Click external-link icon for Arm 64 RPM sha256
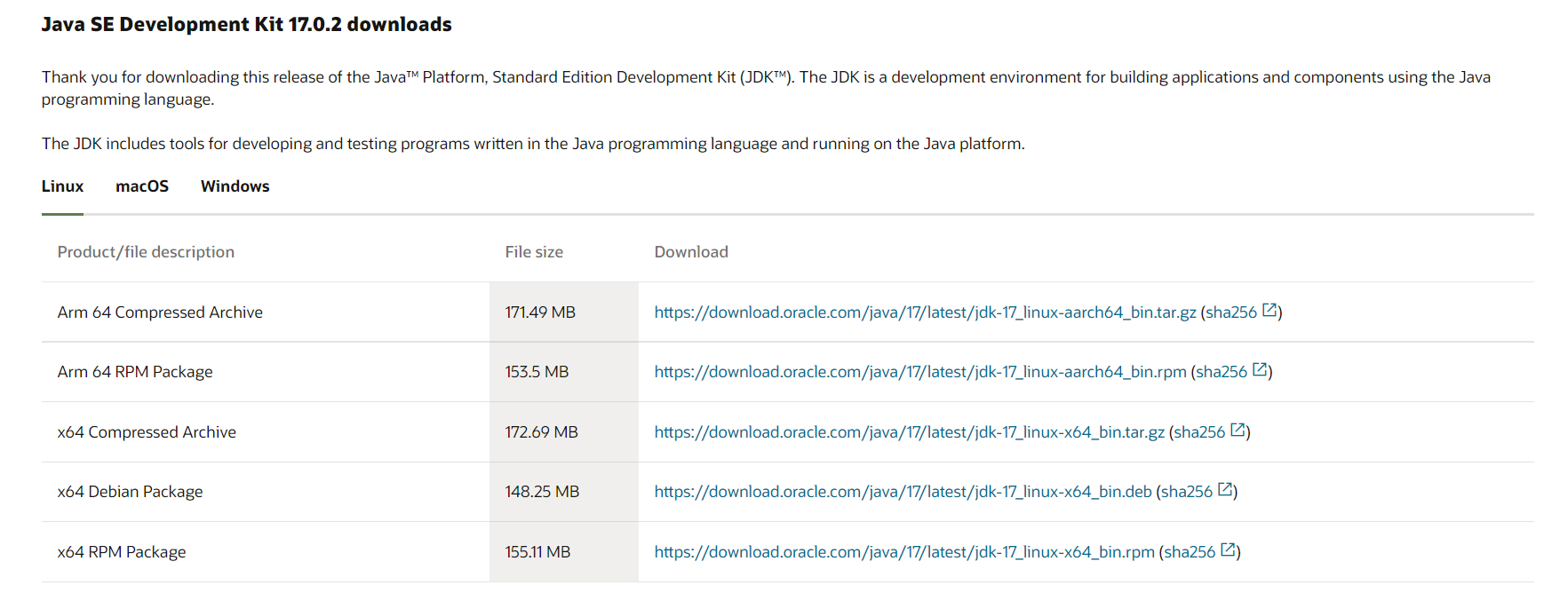The width and height of the screenshot is (1568, 593). [1260, 370]
